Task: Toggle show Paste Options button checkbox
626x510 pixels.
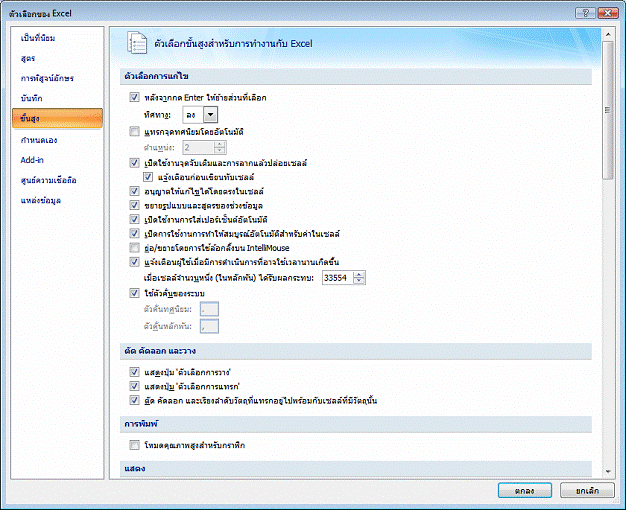Action: tap(134, 372)
